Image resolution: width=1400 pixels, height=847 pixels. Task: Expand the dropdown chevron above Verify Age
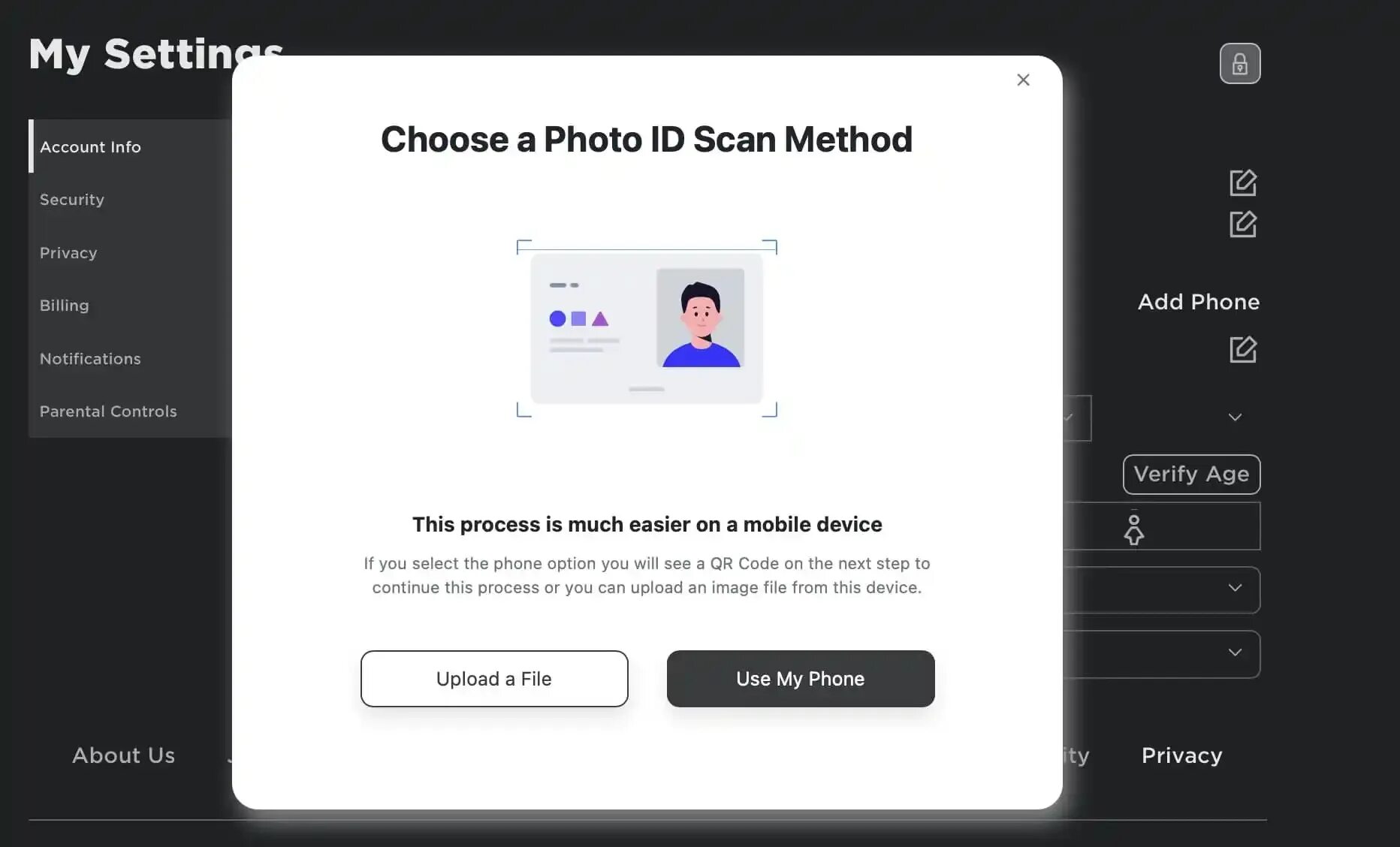coord(1235,417)
